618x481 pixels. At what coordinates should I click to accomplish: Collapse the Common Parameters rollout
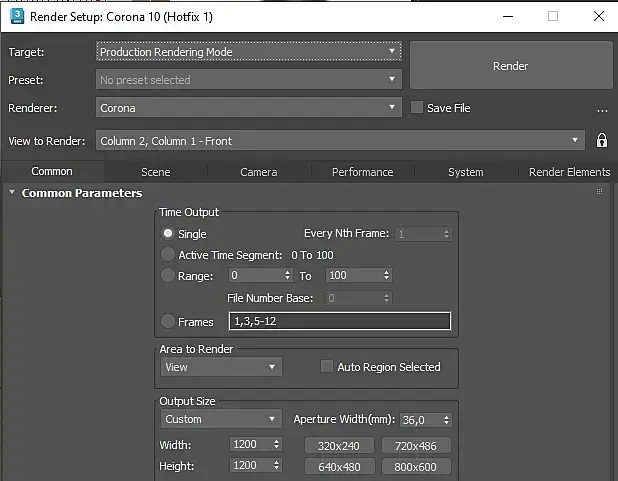(12, 193)
